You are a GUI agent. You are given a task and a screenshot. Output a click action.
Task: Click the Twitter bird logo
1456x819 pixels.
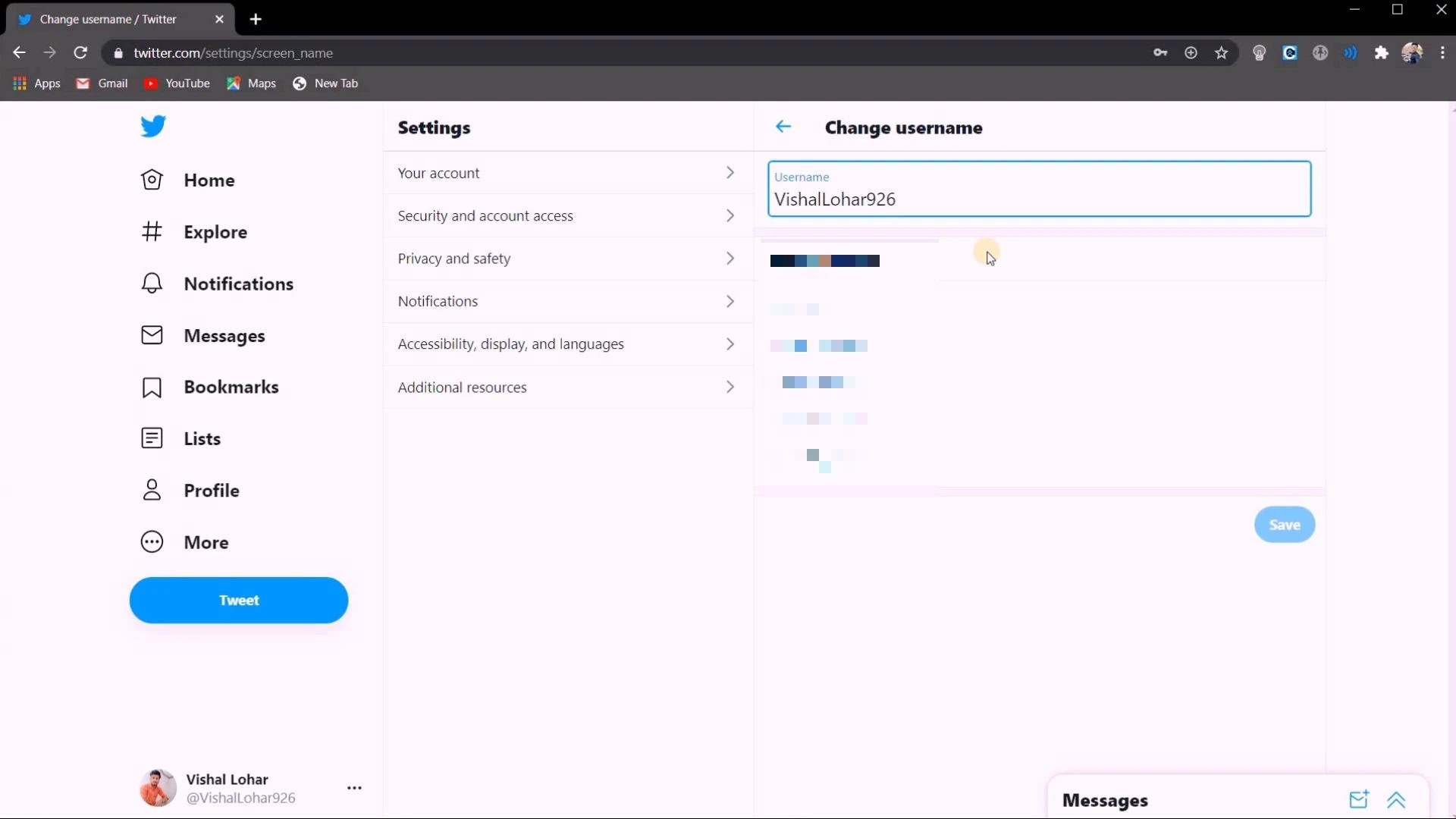coord(152,126)
